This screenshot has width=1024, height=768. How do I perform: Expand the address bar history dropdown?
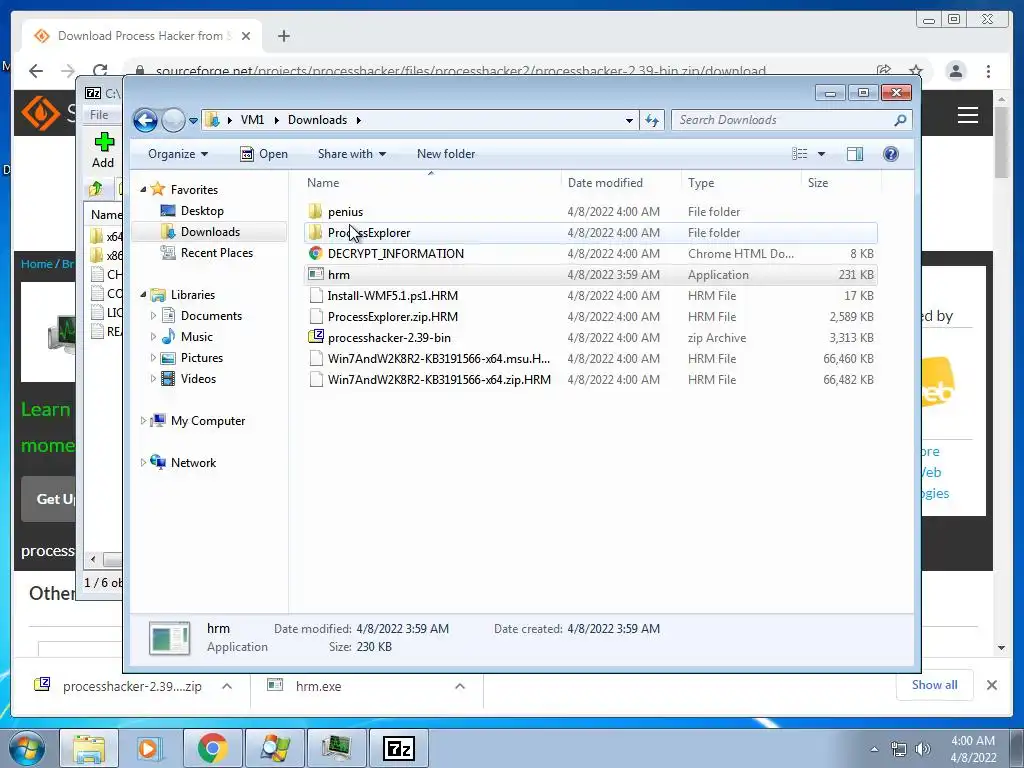tap(629, 120)
